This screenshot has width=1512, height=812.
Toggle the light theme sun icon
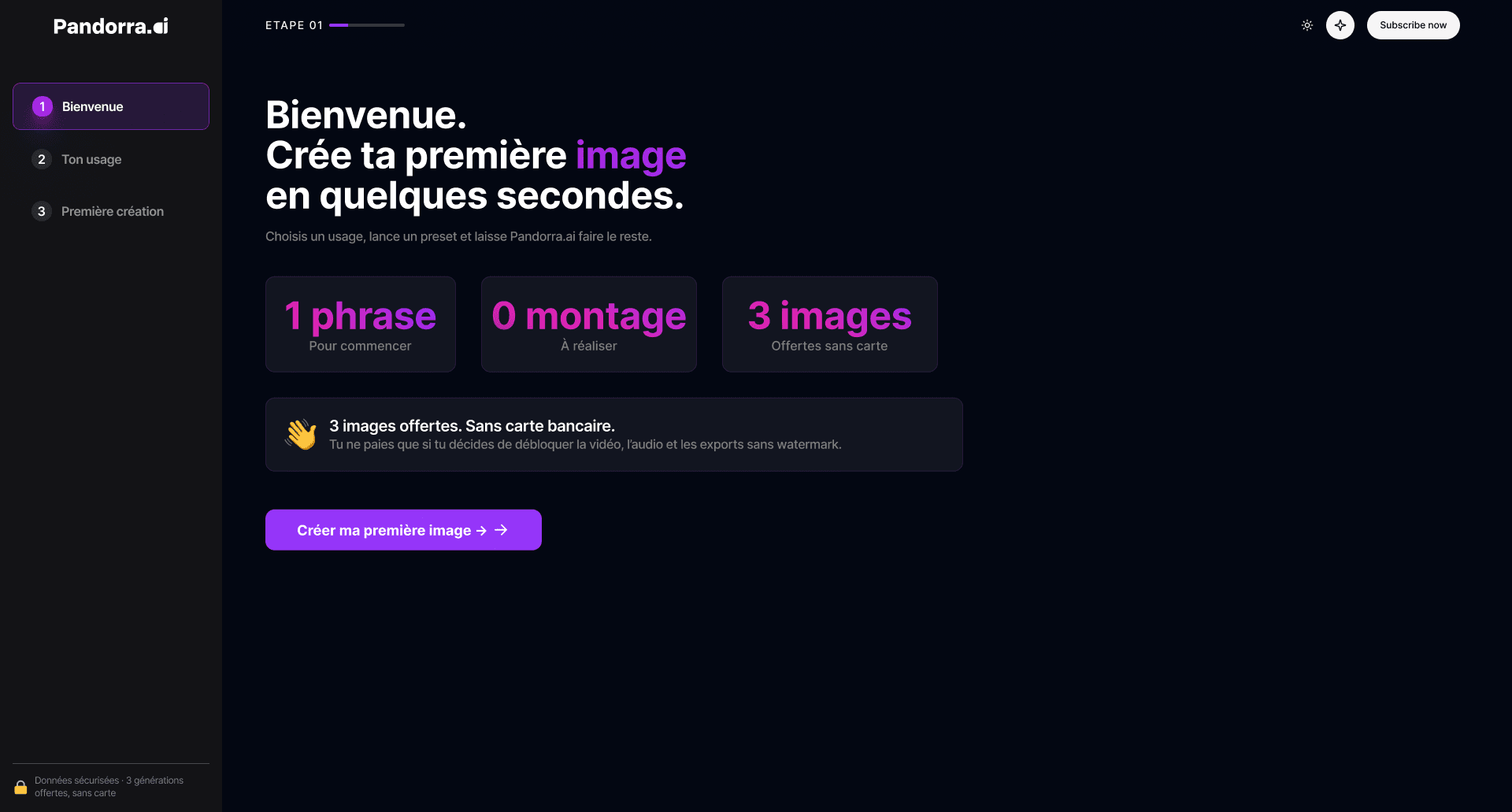[x=1307, y=25]
